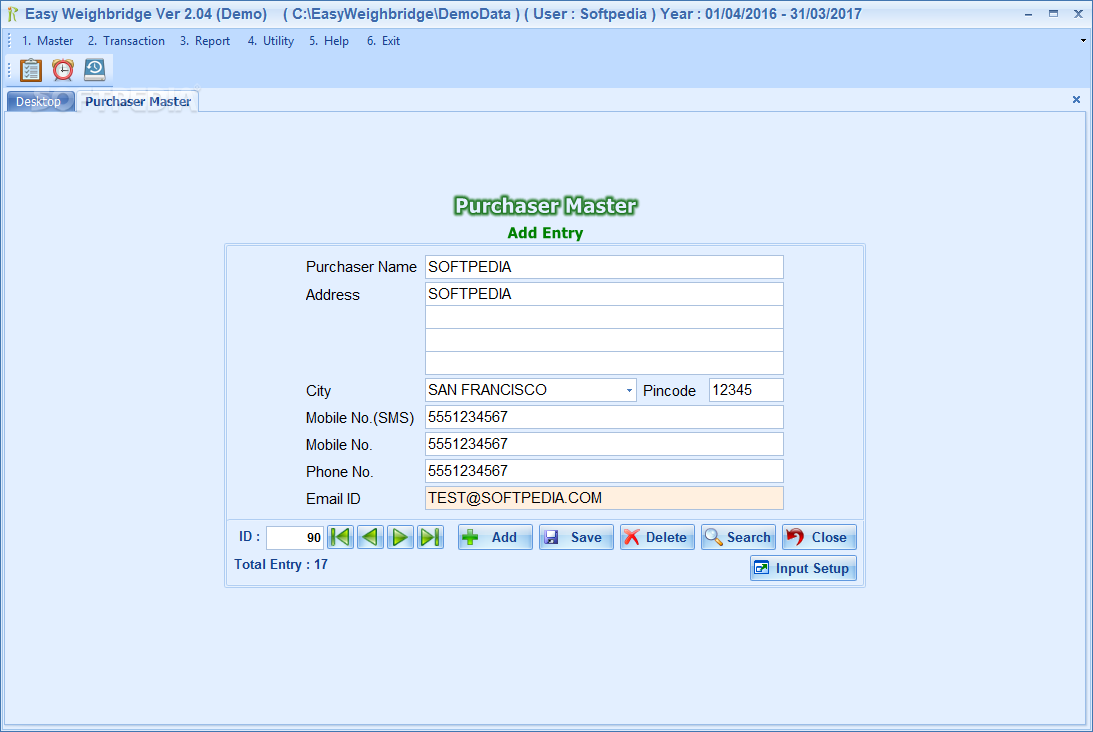Image resolution: width=1093 pixels, height=732 pixels.
Task: Click the Close button in the form
Action: click(x=819, y=537)
